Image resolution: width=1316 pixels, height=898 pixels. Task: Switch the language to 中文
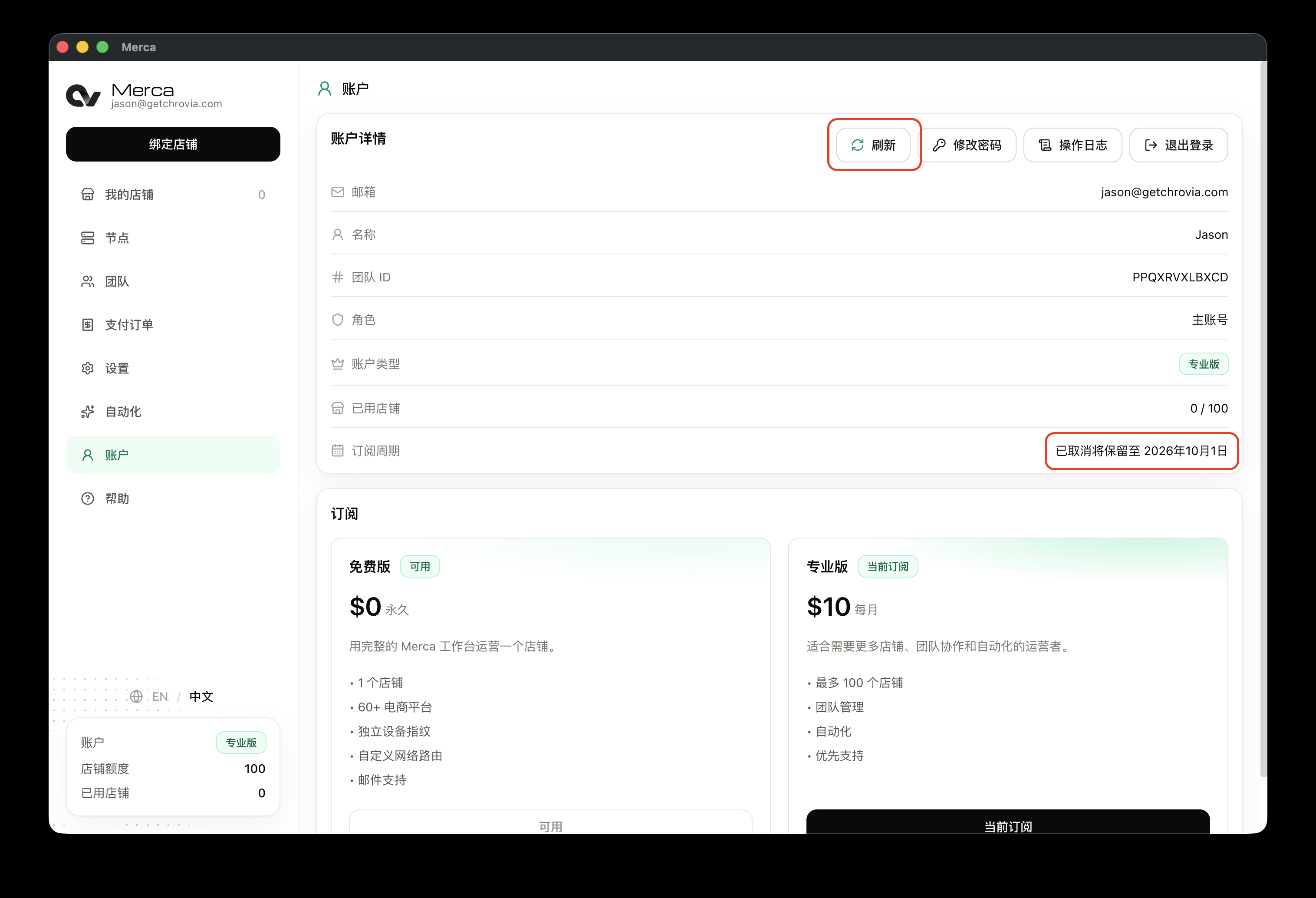201,697
